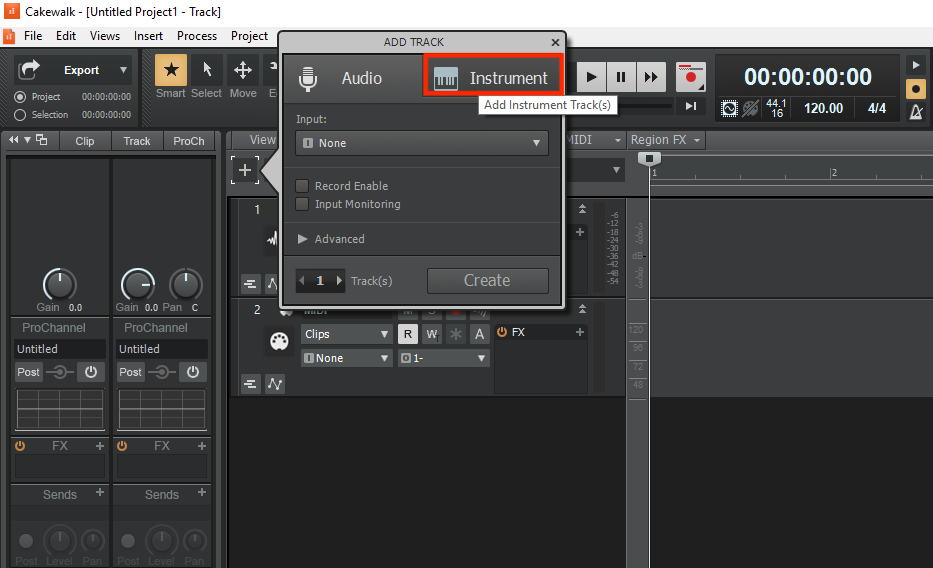Collapse the inspector with the double-arrow icon

tap(13, 140)
